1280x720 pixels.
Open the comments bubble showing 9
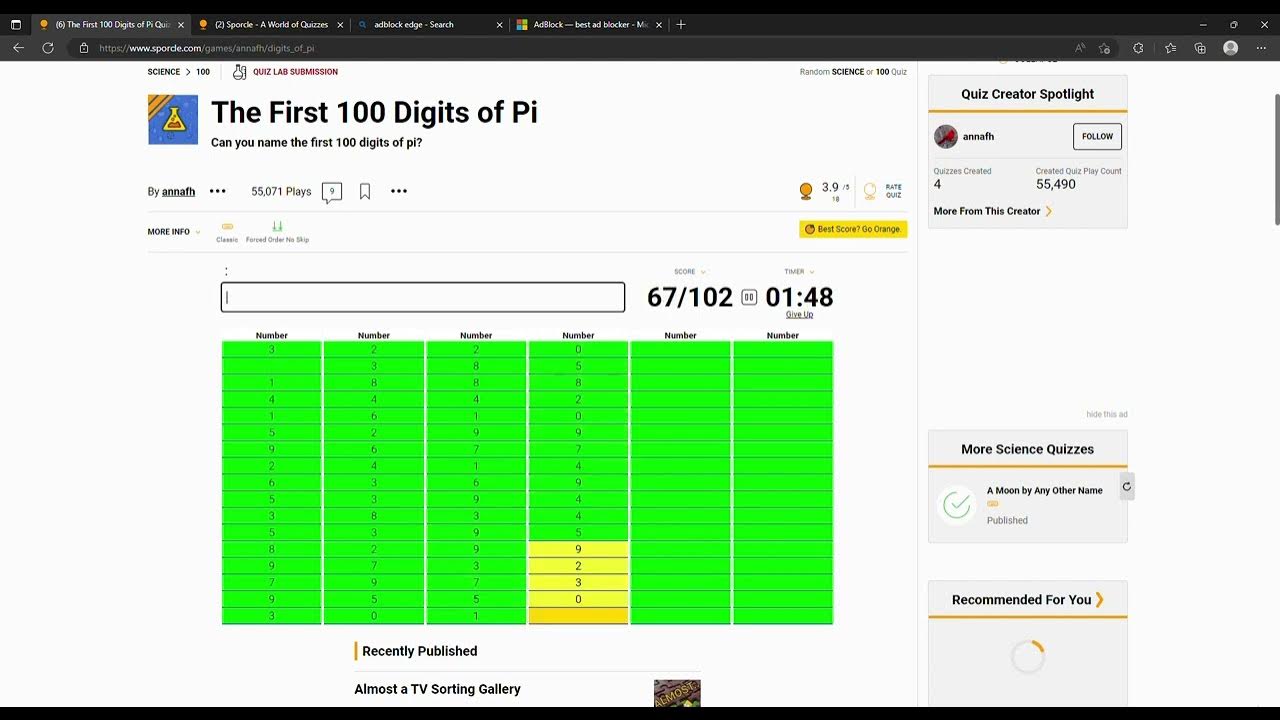332,192
